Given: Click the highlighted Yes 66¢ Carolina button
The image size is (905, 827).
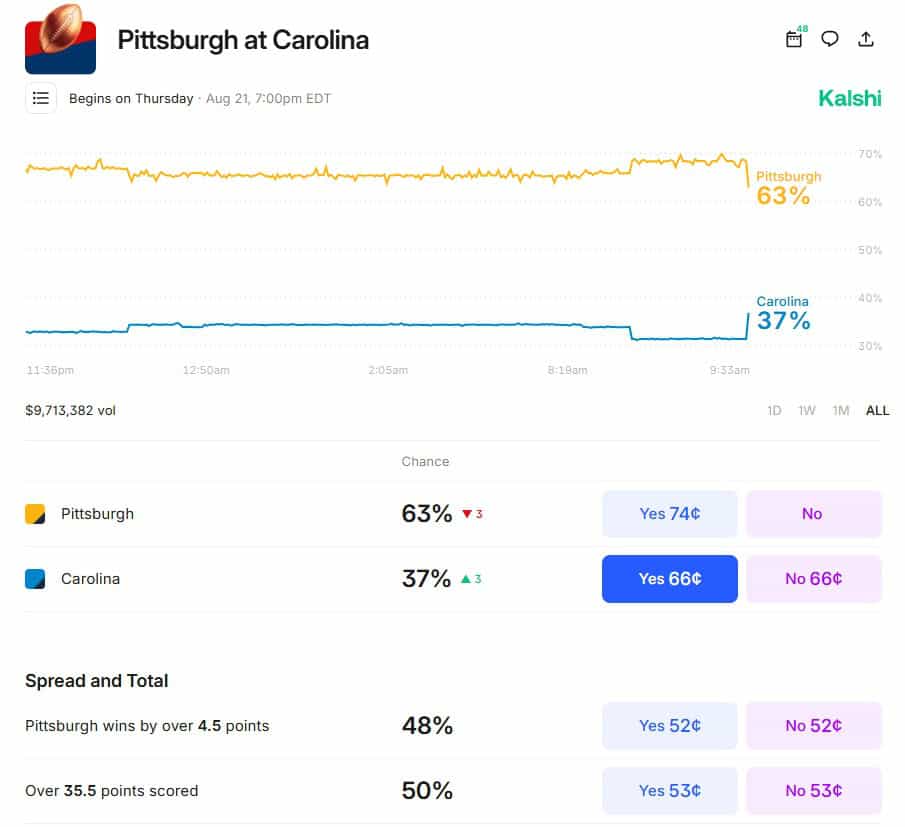Looking at the screenshot, I should (670, 579).
